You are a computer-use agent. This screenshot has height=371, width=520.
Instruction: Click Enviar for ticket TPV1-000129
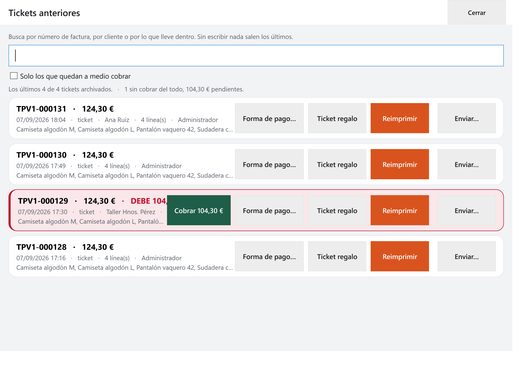(466, 210)
